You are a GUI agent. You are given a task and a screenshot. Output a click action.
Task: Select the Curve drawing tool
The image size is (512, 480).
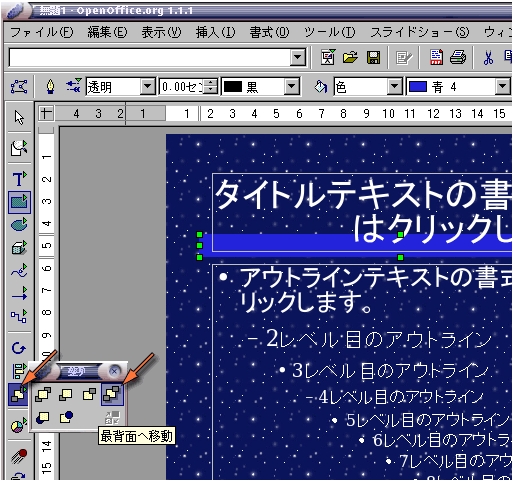(19, 270)
